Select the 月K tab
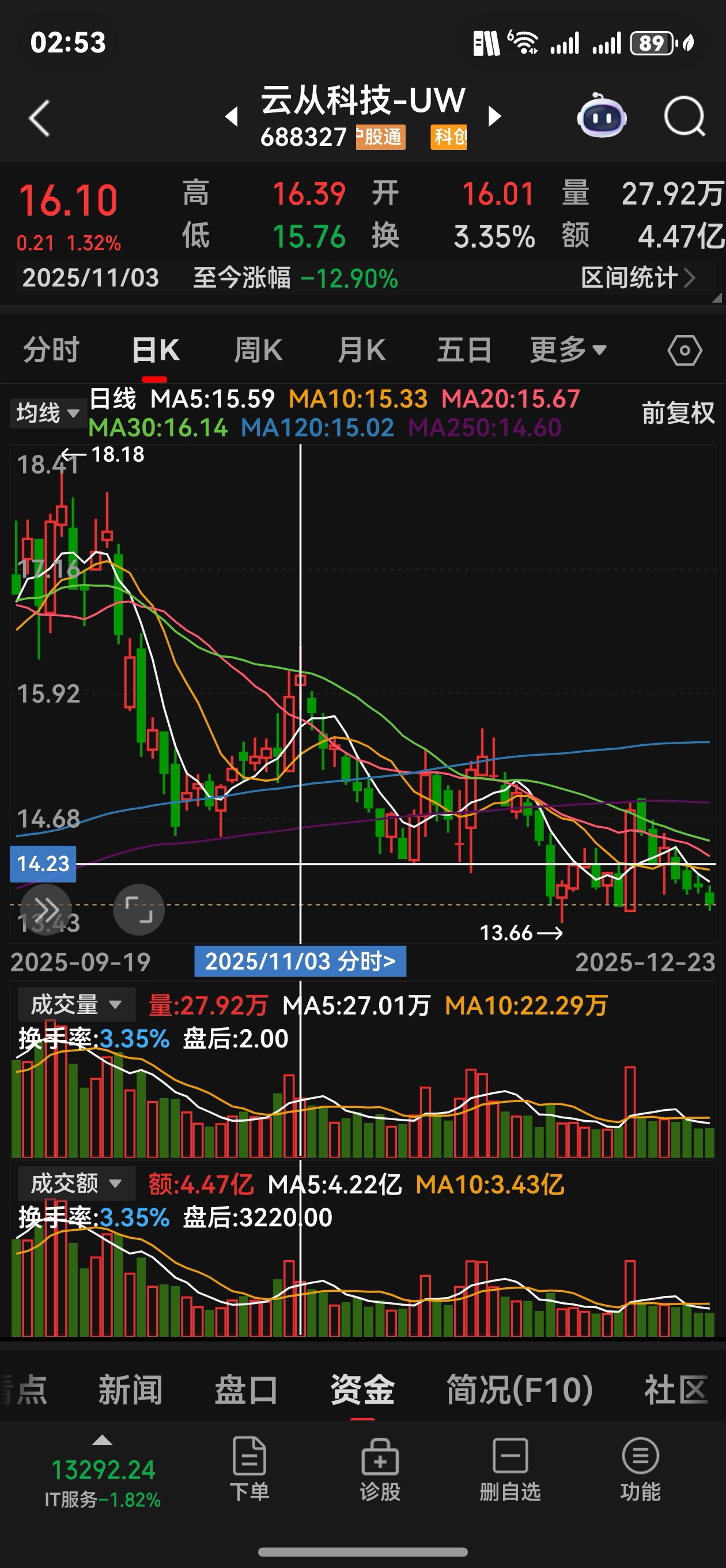Viewport: 726px width, 1568px height. (x=361, y=350)
